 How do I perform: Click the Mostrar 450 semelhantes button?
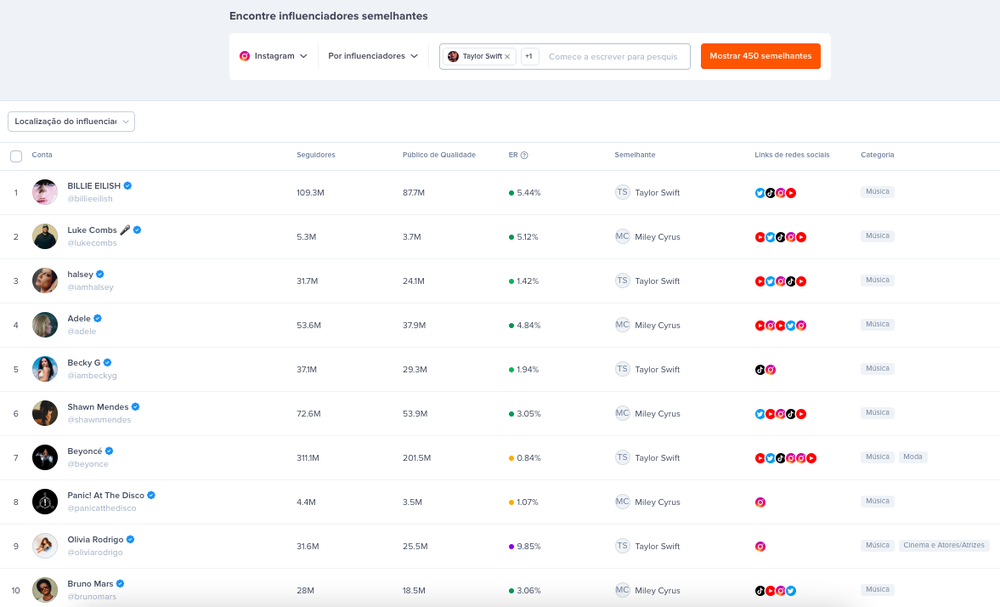pos(760,56)
